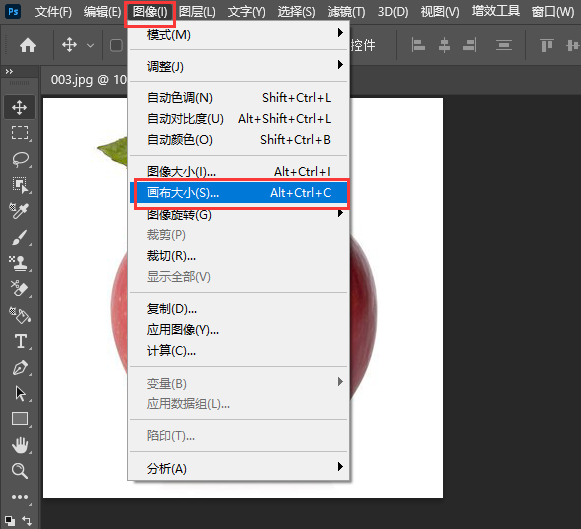This screenshot has width=581, height=529.
Task: Select the Hand tool
Action: click(20, 445)
